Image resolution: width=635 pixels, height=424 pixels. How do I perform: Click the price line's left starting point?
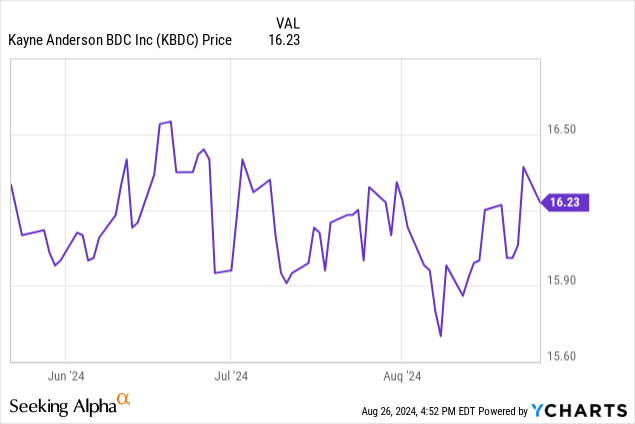tap(11, 185)
